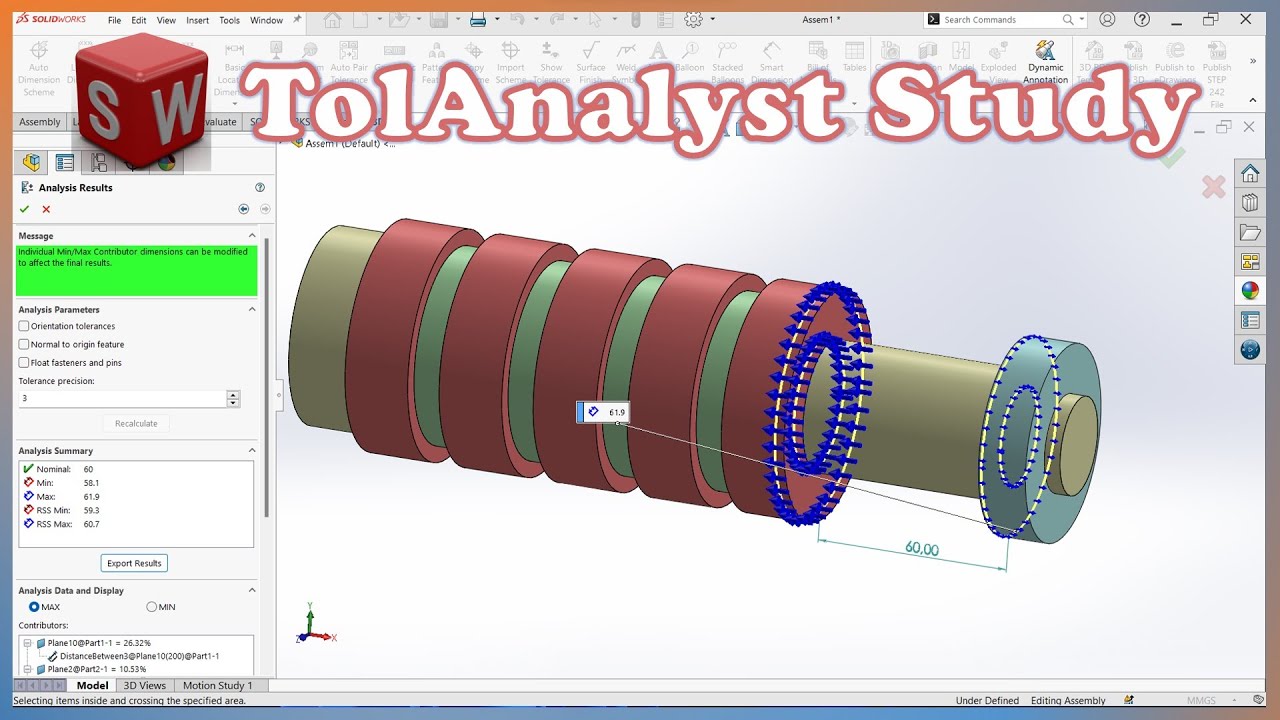Open the Design Library task pane icon
1280x720 pixels.
(x=1250, y=203)
